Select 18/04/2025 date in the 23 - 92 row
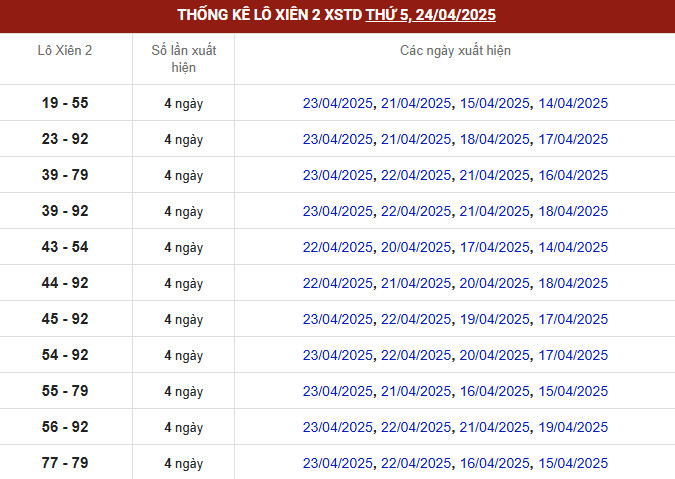675x479 pixels. (x=495, y=139)
